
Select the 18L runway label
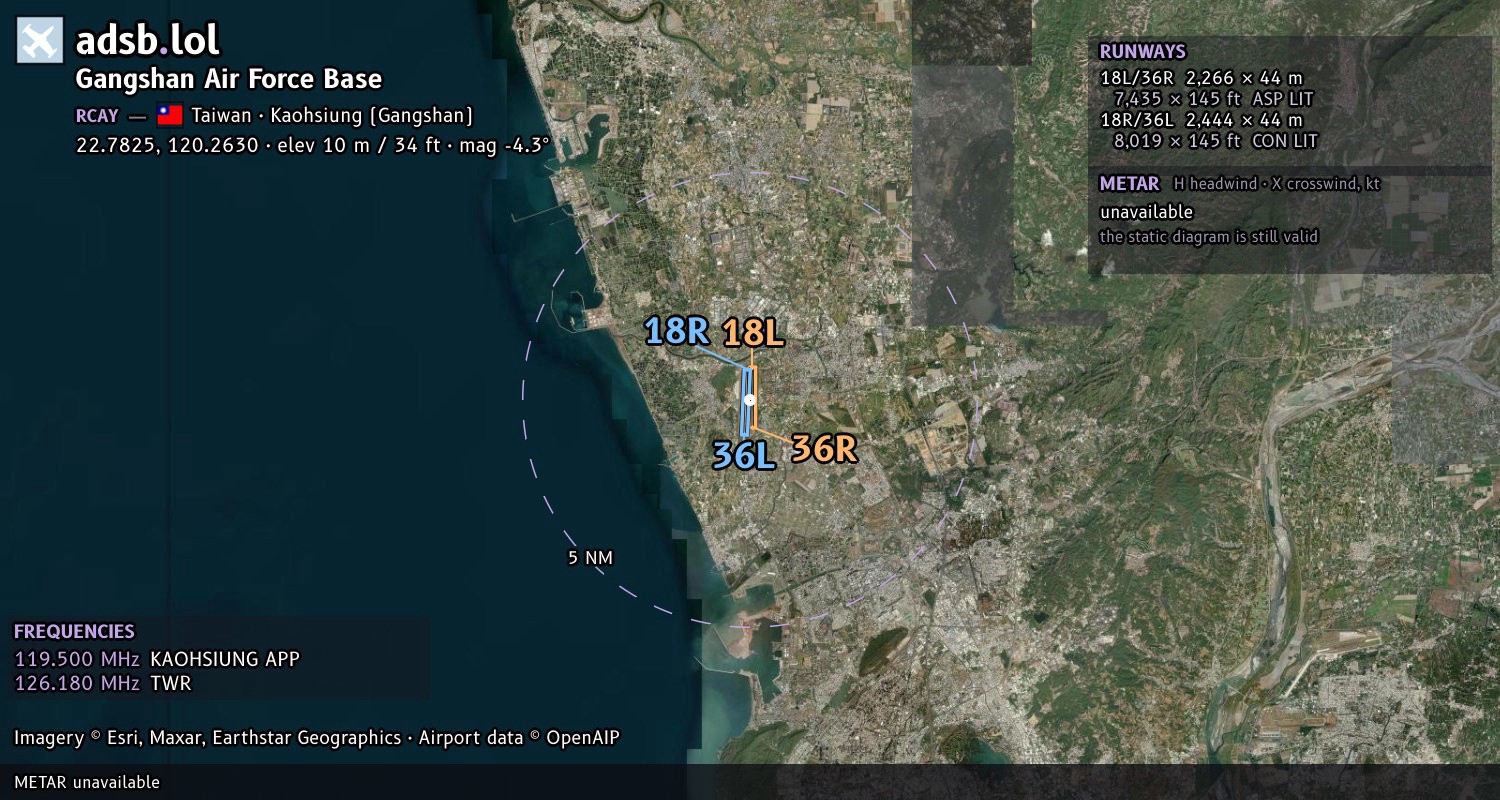tap(752, 333)
